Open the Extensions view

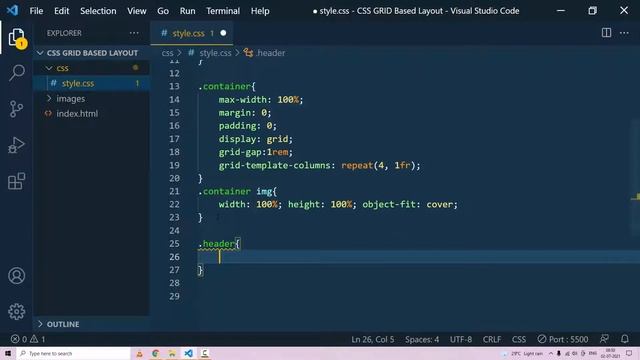17,181
